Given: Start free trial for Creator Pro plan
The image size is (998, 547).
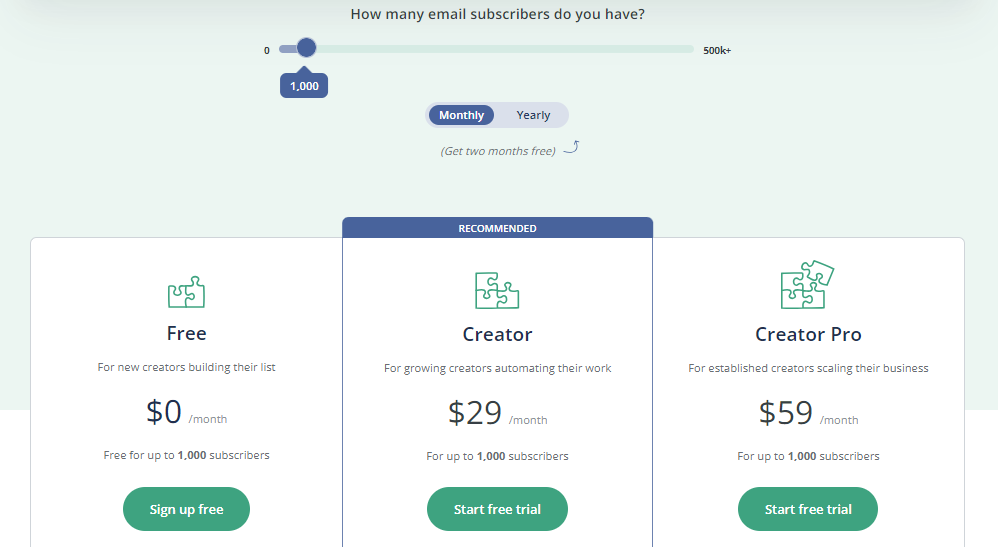Looking at the screenshot, I should pyautogui.click(x=808, y=509).
